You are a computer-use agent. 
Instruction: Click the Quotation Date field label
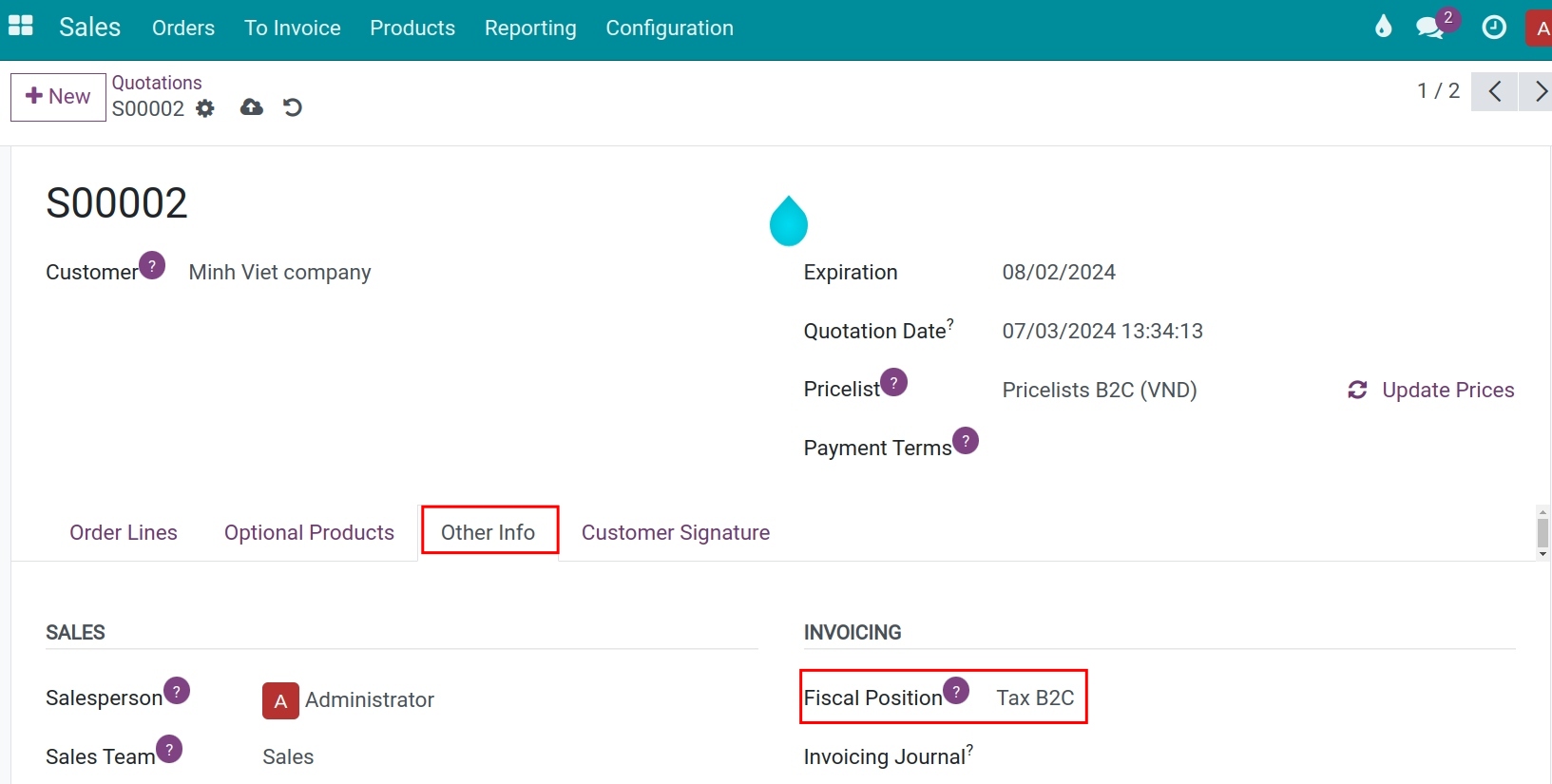875,331
